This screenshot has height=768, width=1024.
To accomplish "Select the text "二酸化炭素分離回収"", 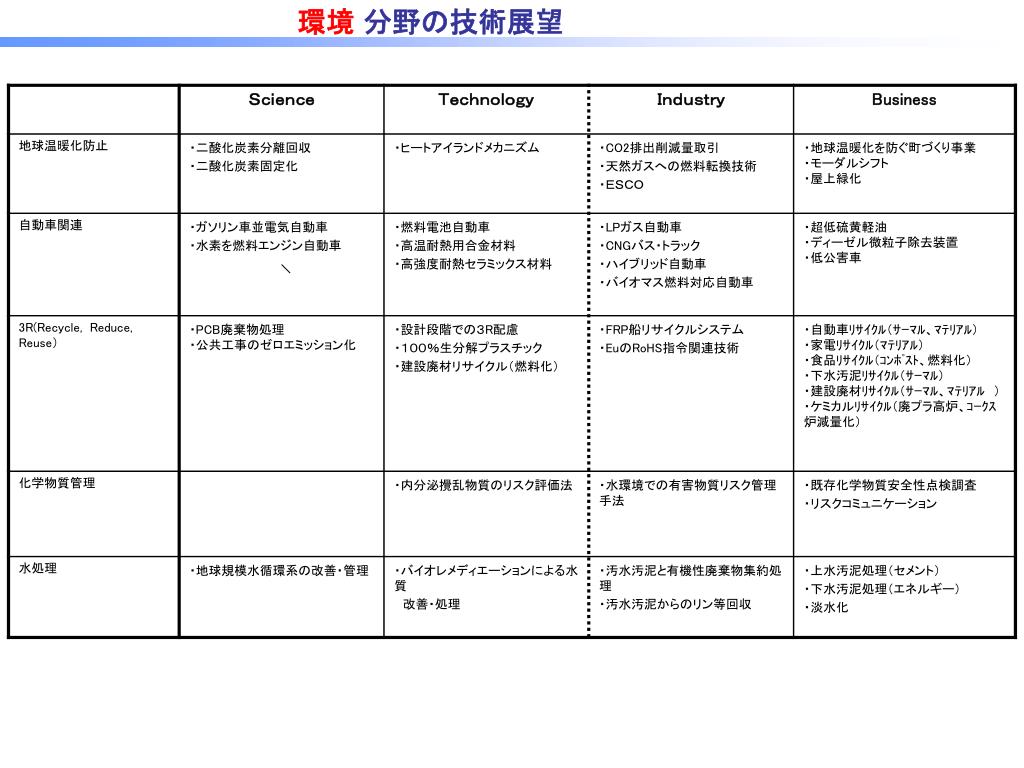I will [251, 148].
